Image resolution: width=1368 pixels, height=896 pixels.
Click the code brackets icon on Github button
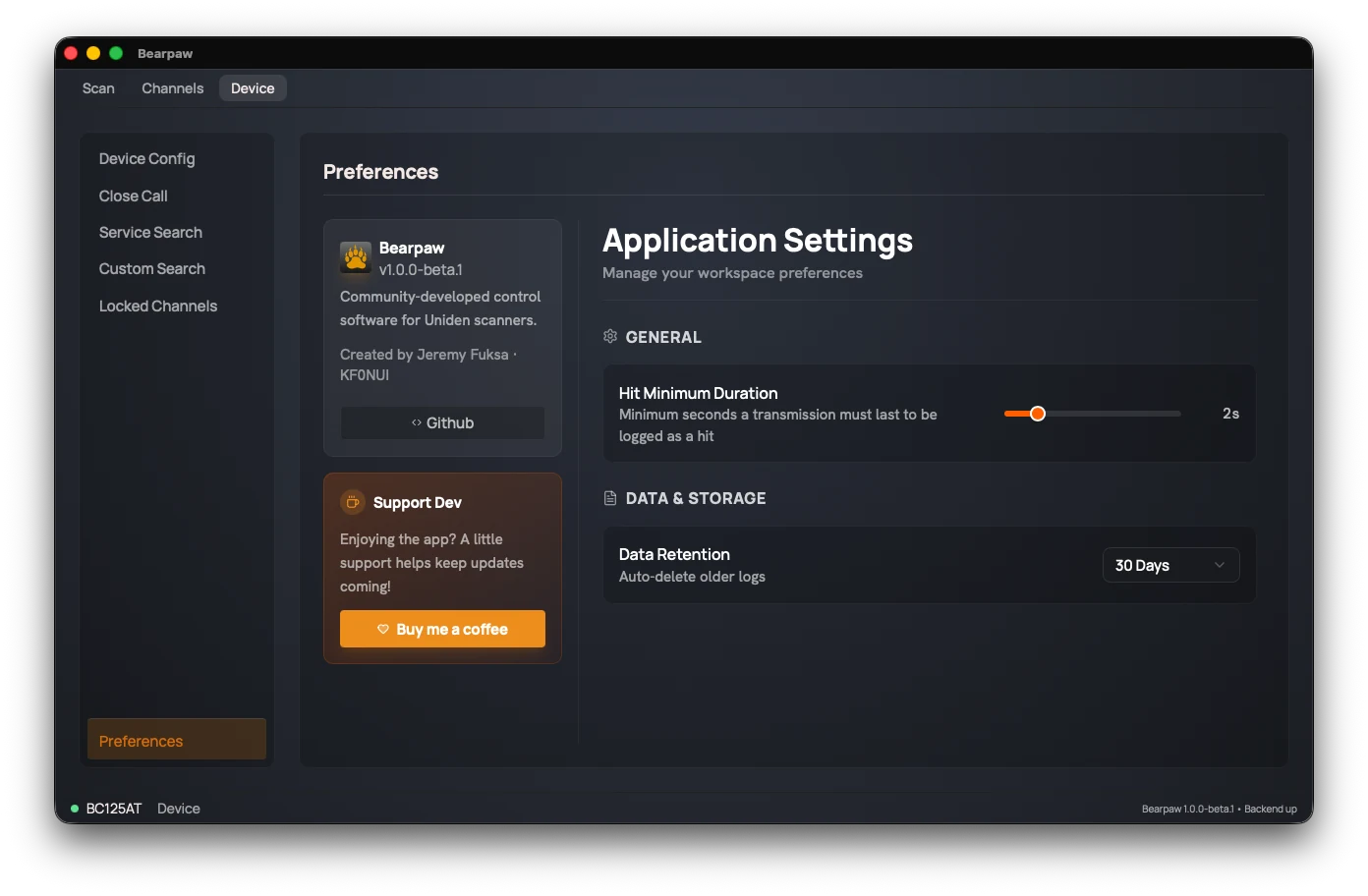pos(417,422)
